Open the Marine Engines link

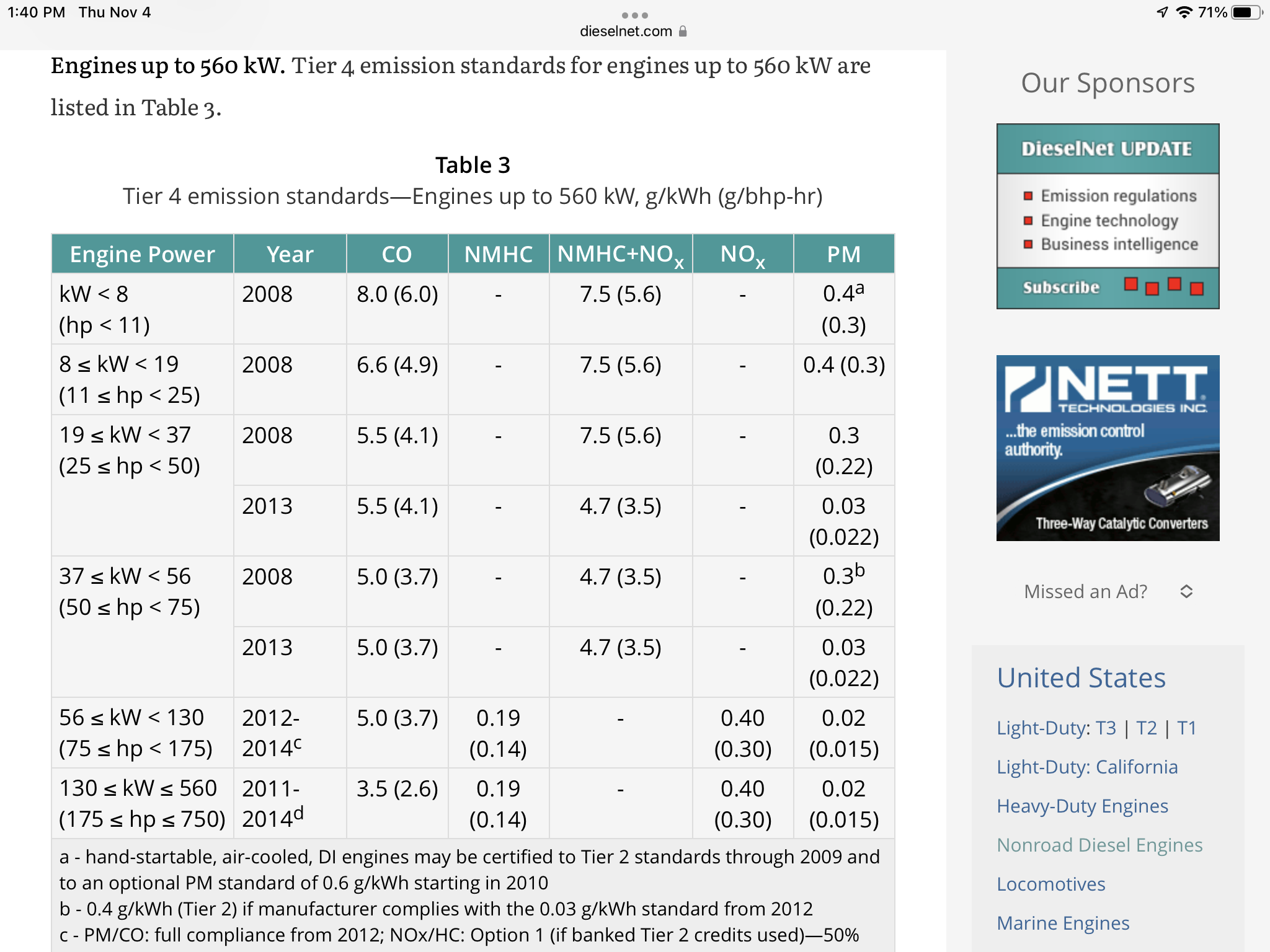point(1063,923)
